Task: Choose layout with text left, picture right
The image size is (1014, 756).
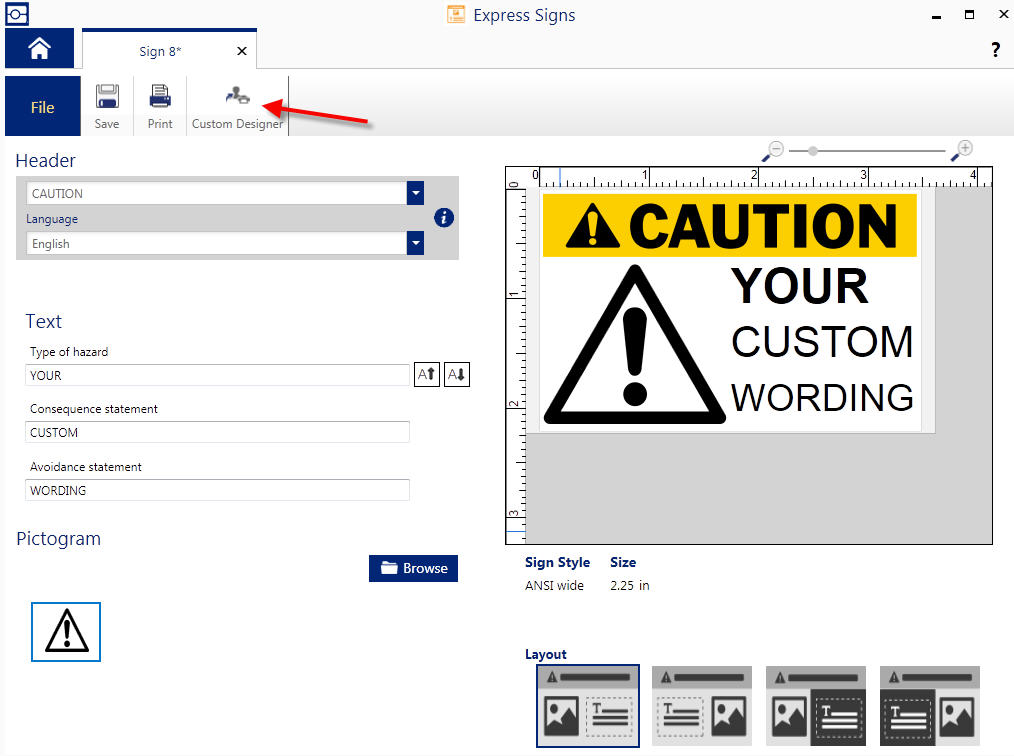Action: click(702, 706)
